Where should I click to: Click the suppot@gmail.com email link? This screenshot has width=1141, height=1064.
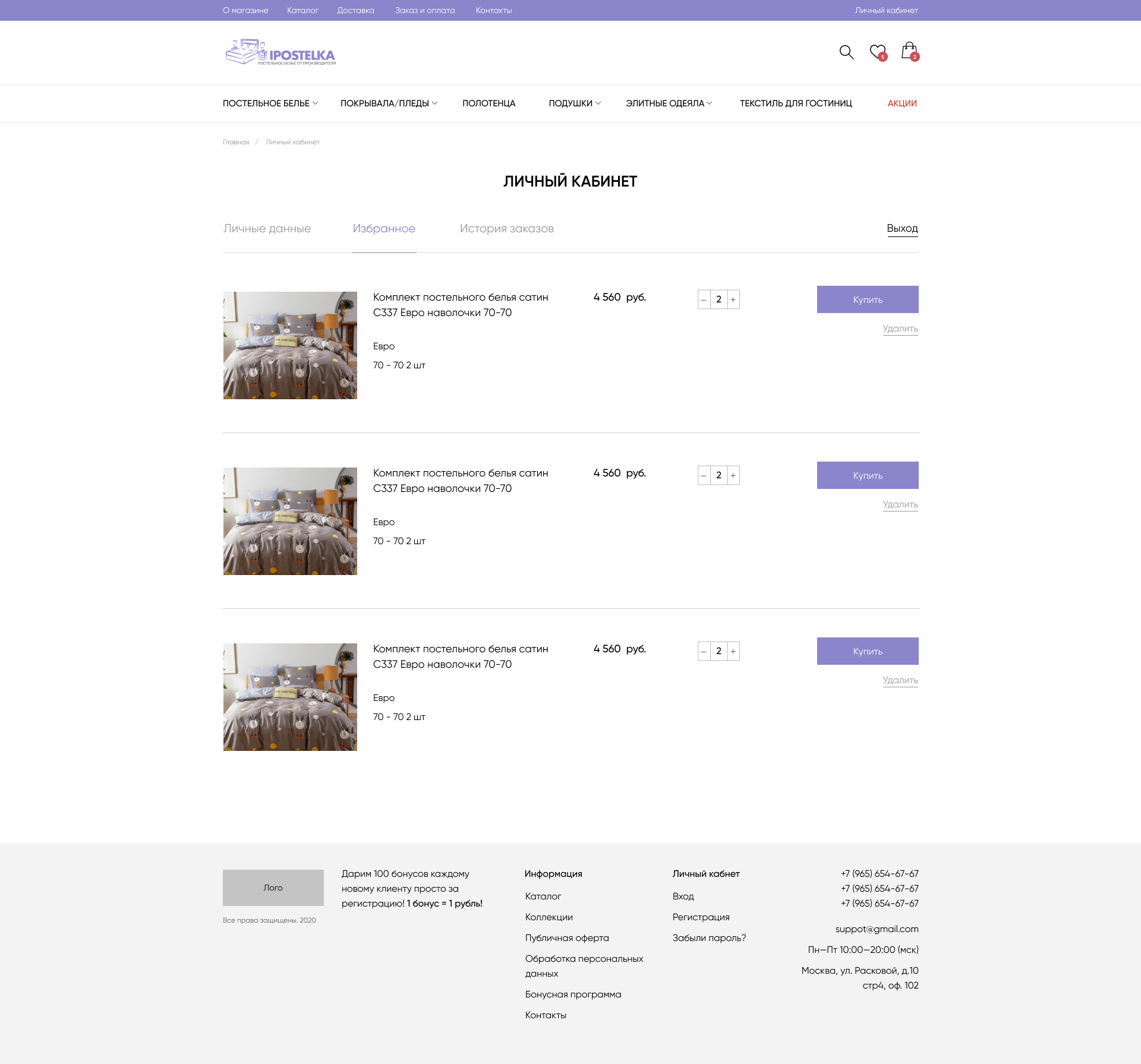point(877,929)
